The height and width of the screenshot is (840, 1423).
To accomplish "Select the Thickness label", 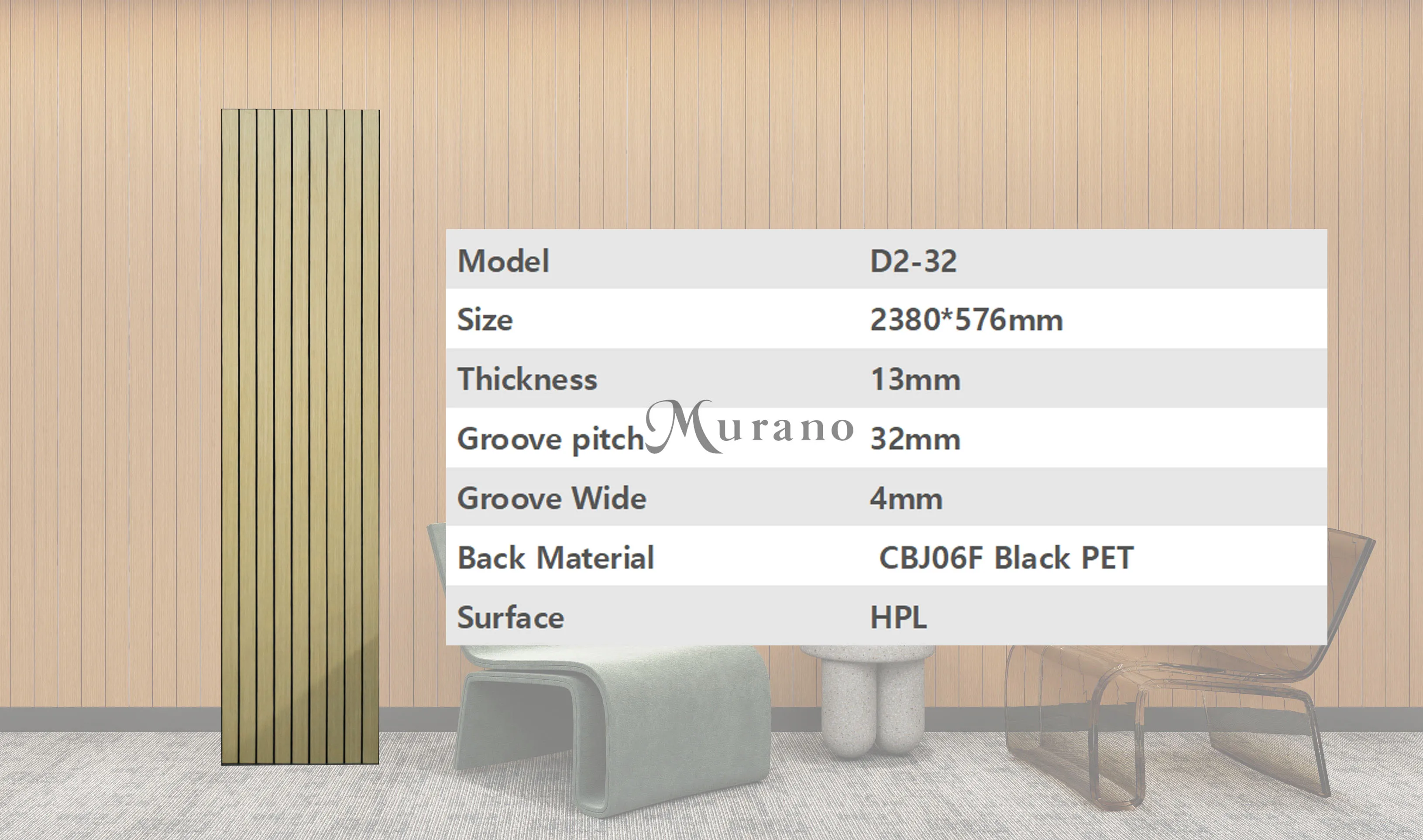I will 527,379.
